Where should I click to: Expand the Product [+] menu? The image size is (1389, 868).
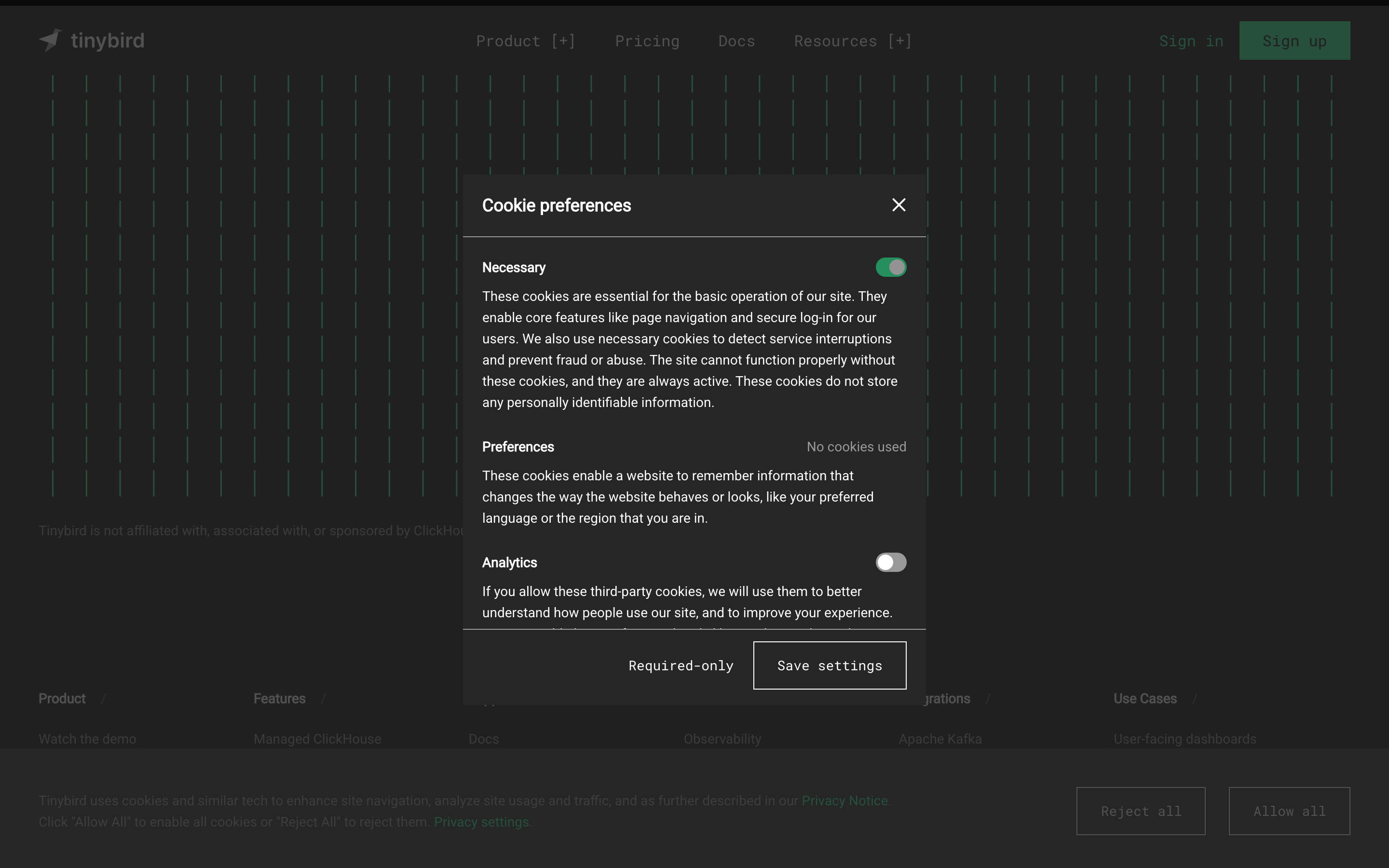[526, 41]
